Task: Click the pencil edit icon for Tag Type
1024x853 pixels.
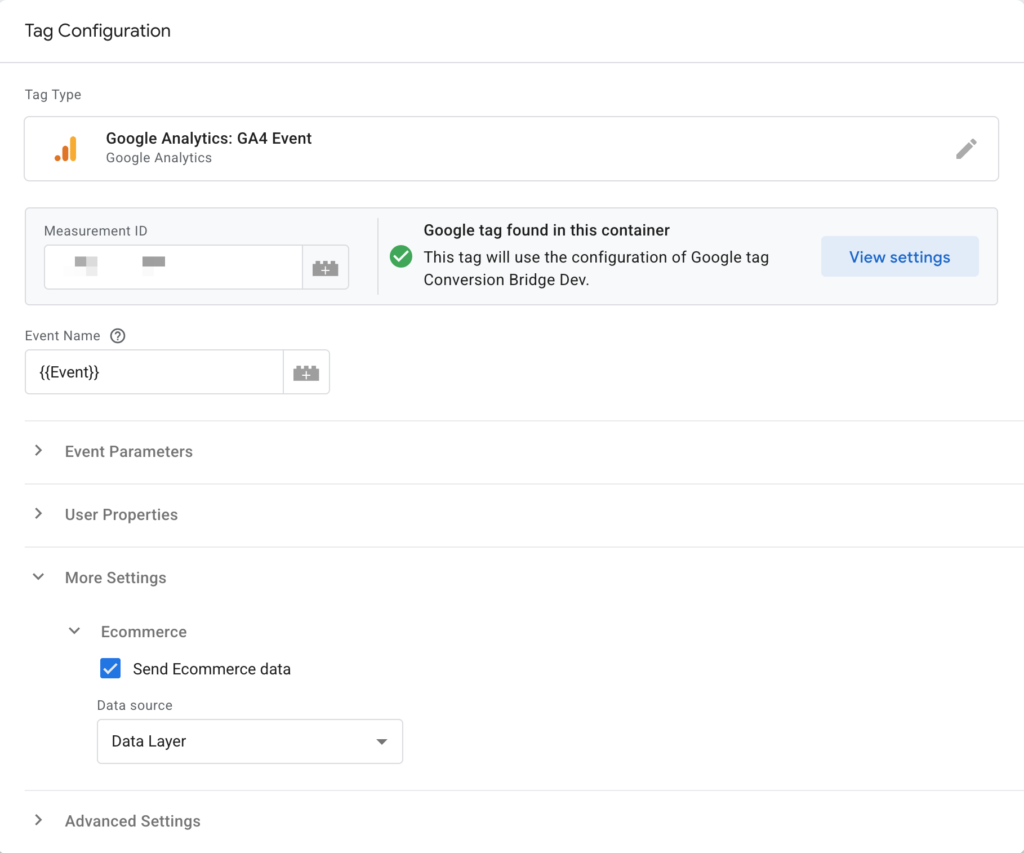Action: [966, 149]
